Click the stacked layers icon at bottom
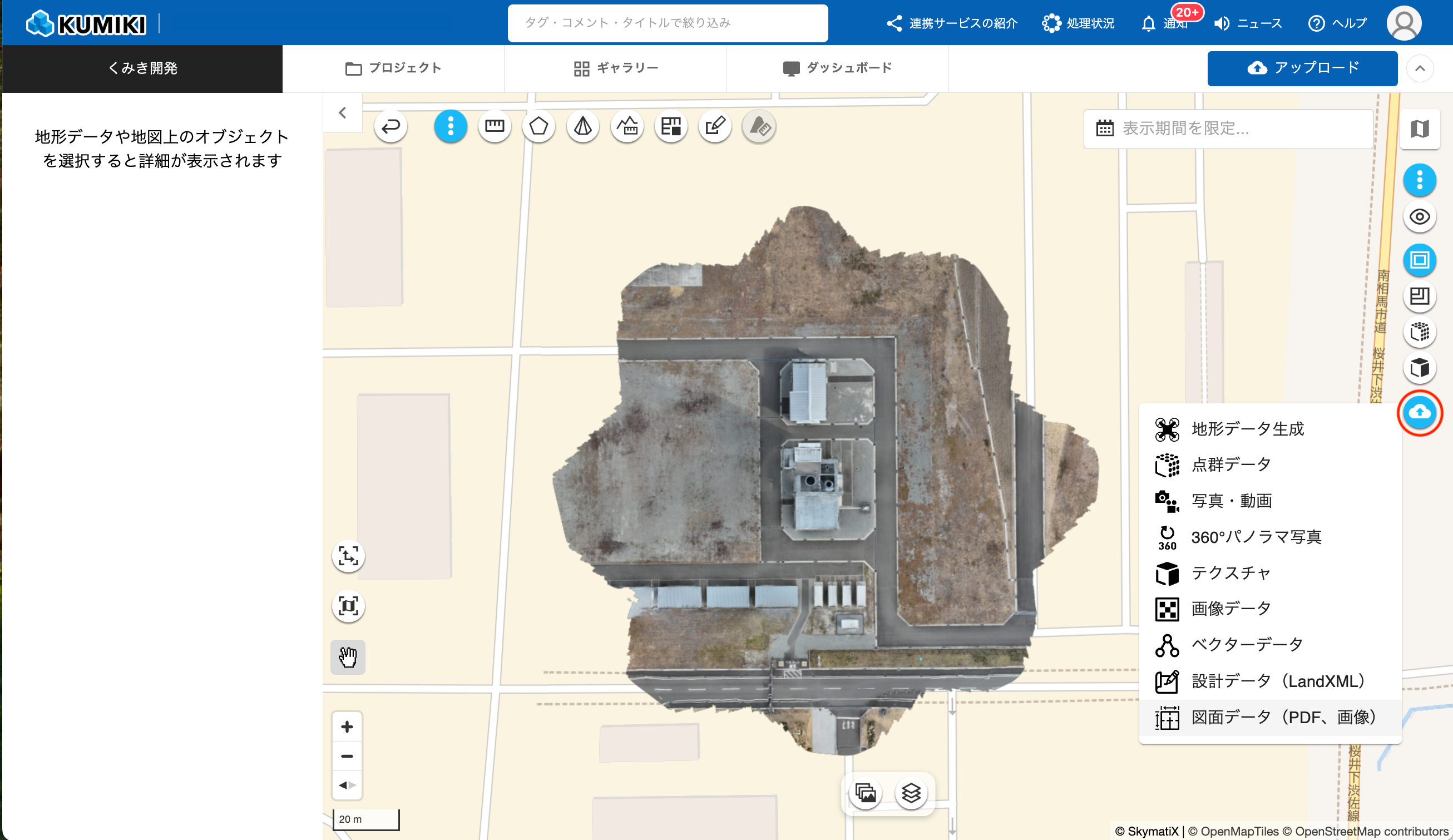 coord(911,793)
